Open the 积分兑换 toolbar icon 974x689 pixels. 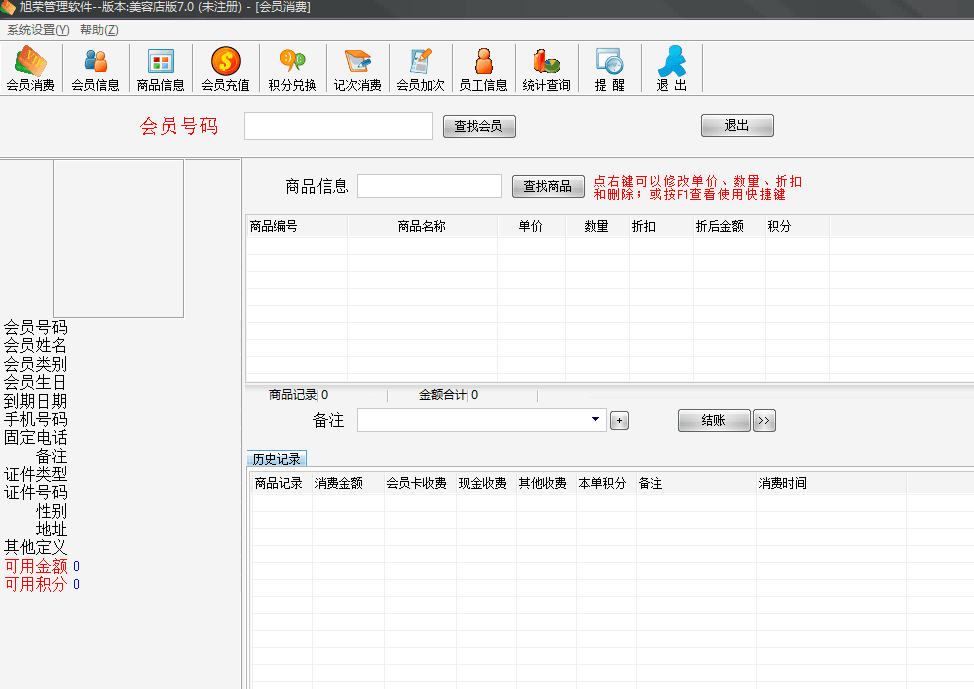coord(292,68)
